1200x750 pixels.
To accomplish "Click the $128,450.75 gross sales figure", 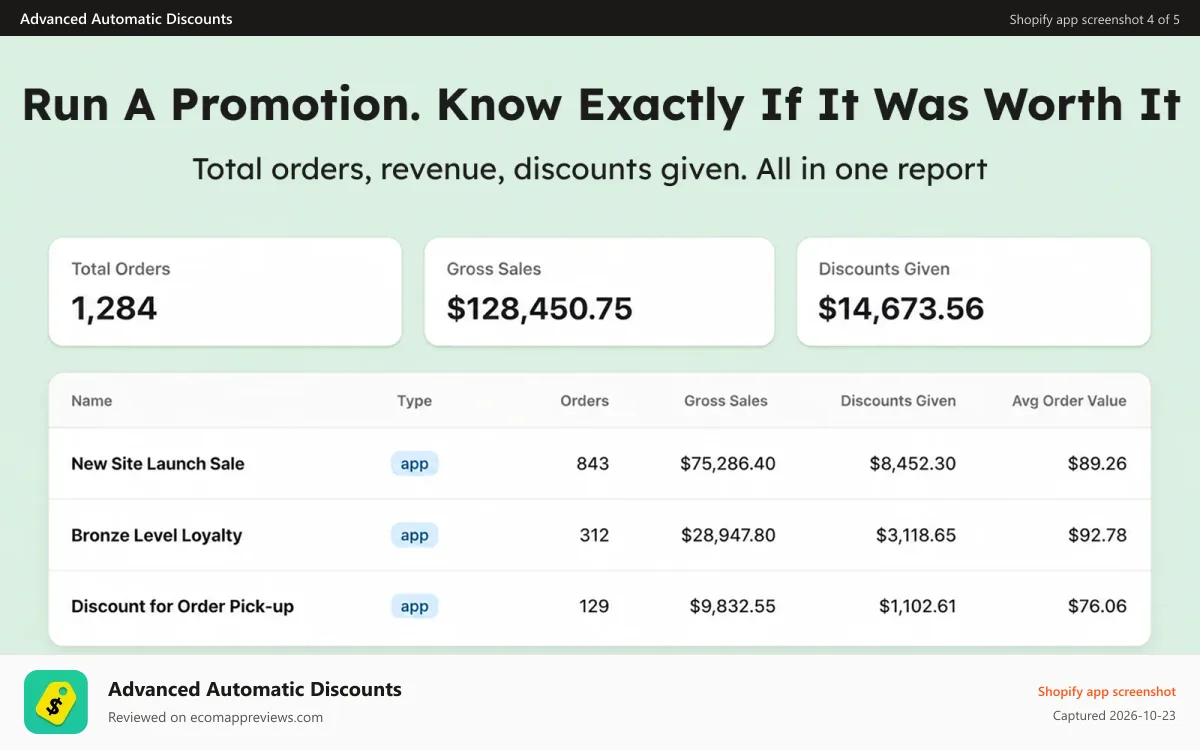I will (540, 308).
